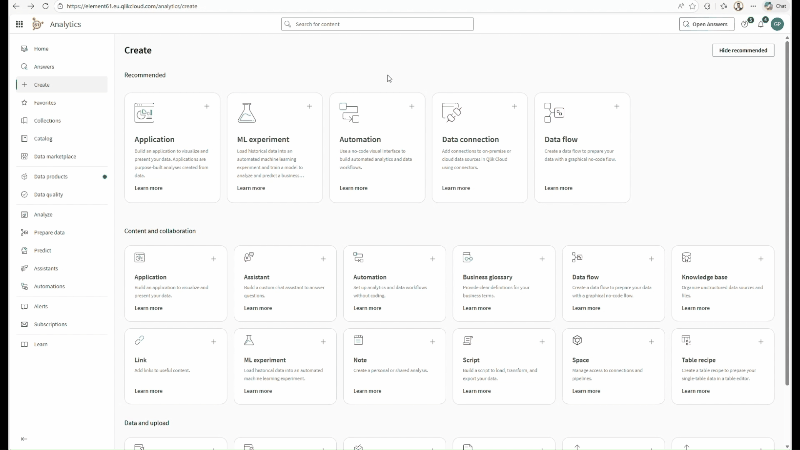Viewport: 800px width, 450px height.
Task: Click the Data quality sidebar icon
Action: click(24, 194)
